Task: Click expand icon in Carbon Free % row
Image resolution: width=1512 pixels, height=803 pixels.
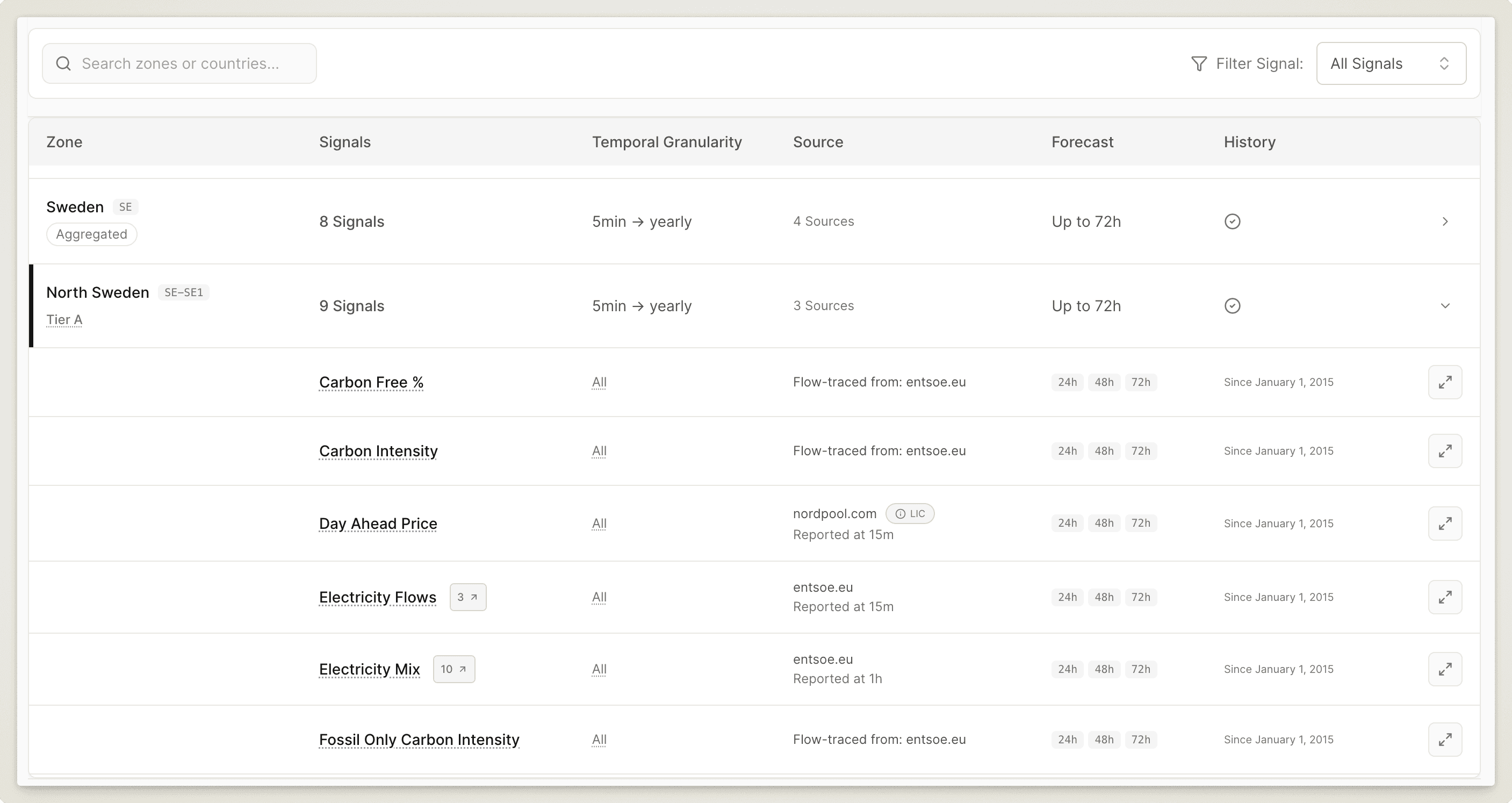Action: 1444,382
